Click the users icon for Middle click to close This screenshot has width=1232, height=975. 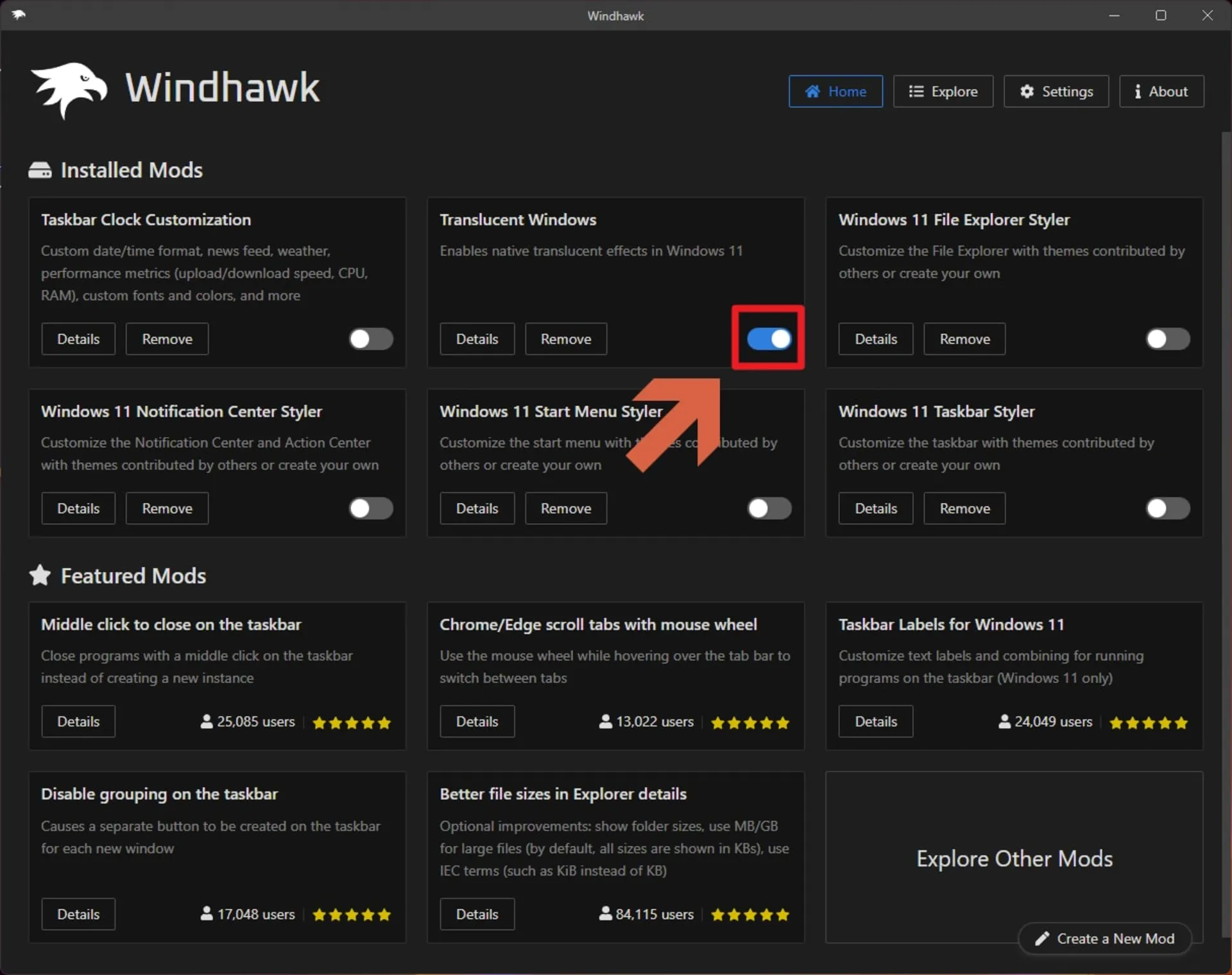(207, 721)
